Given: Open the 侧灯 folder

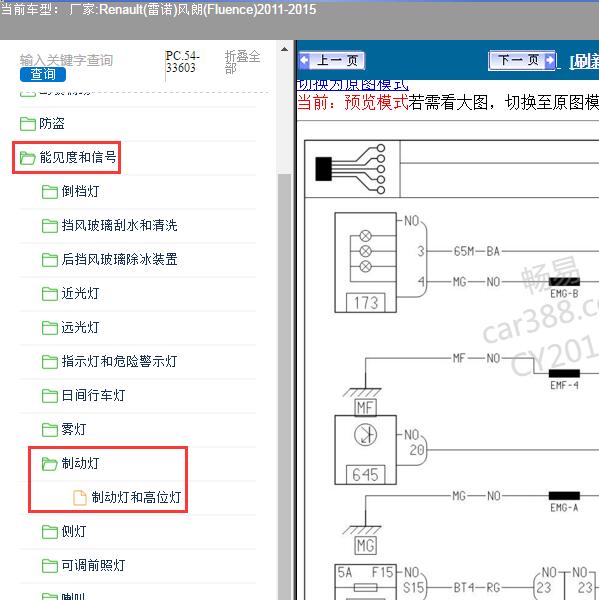Looking at the screenshot, I should pos(74,532).
